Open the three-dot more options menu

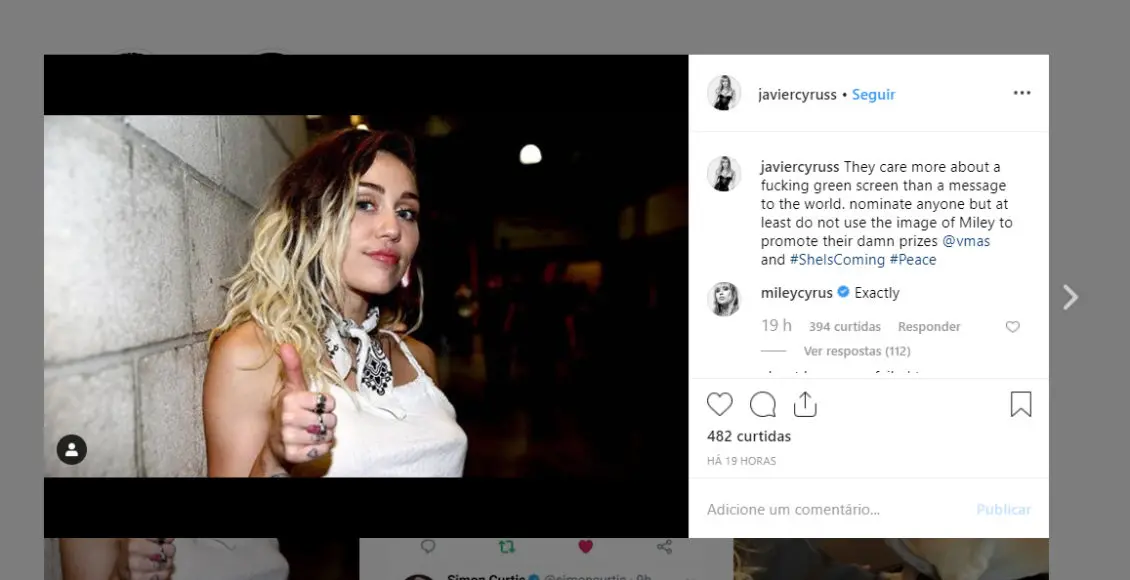(1021, 93)
